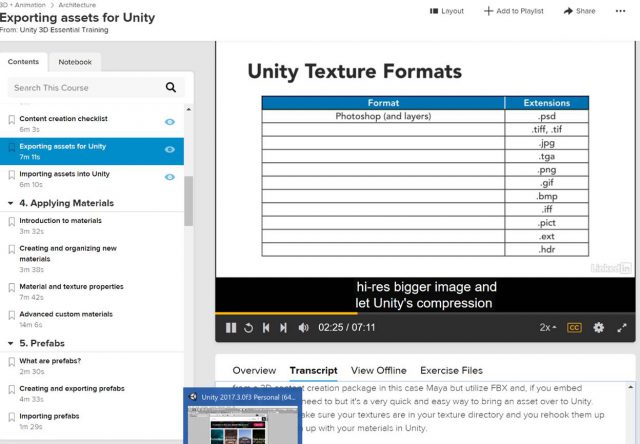
Task: Bookmark What are prefabs lesson
Action: (11, 362)
